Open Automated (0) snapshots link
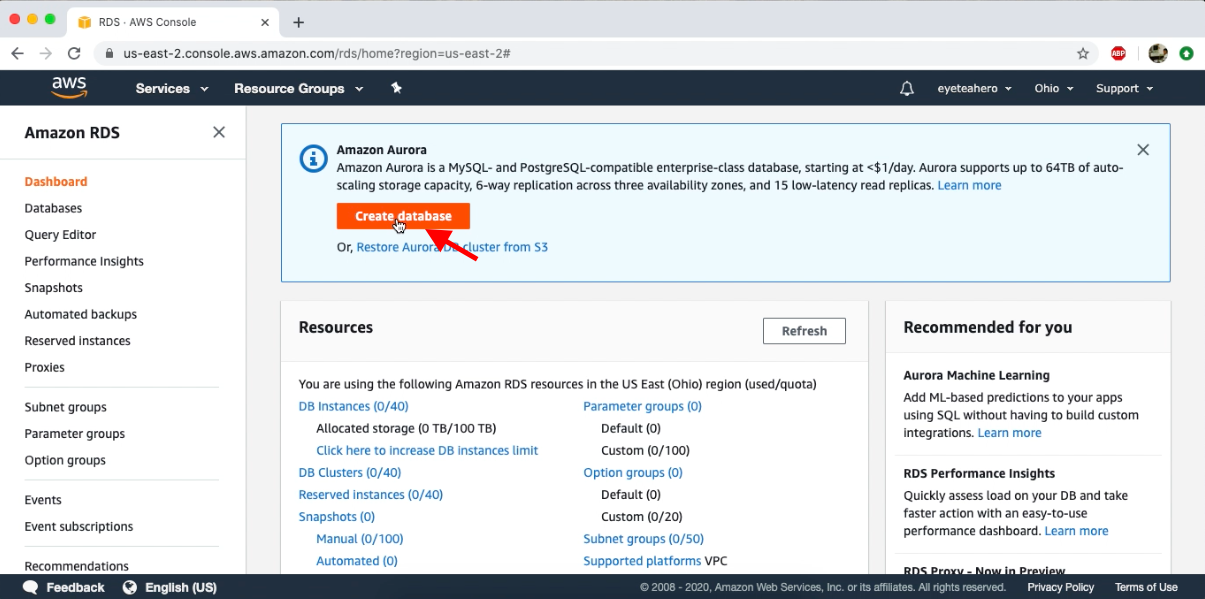The image size is (1205, 599). [357, 561]
